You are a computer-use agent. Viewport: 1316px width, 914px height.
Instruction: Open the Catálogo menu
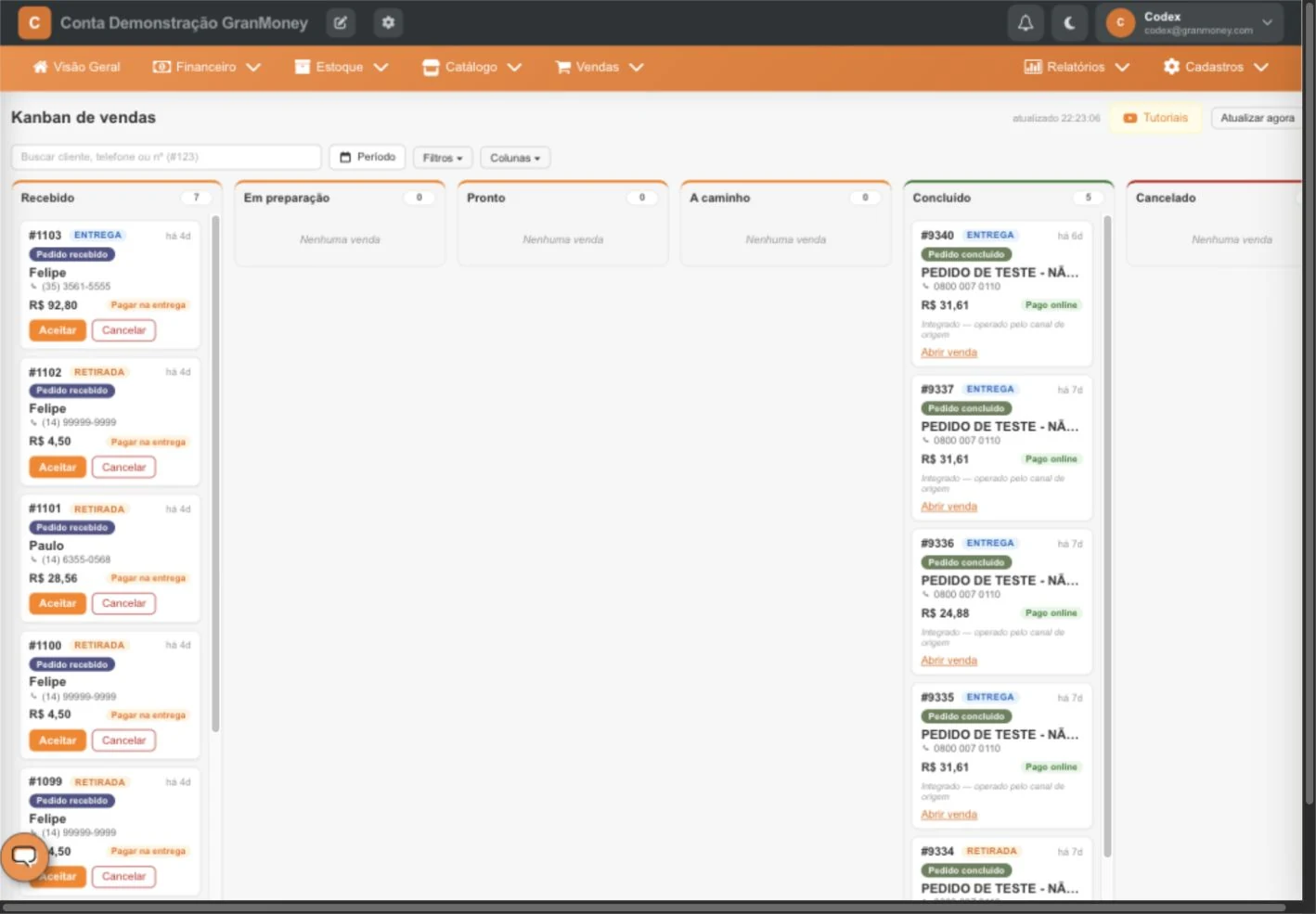471,67
